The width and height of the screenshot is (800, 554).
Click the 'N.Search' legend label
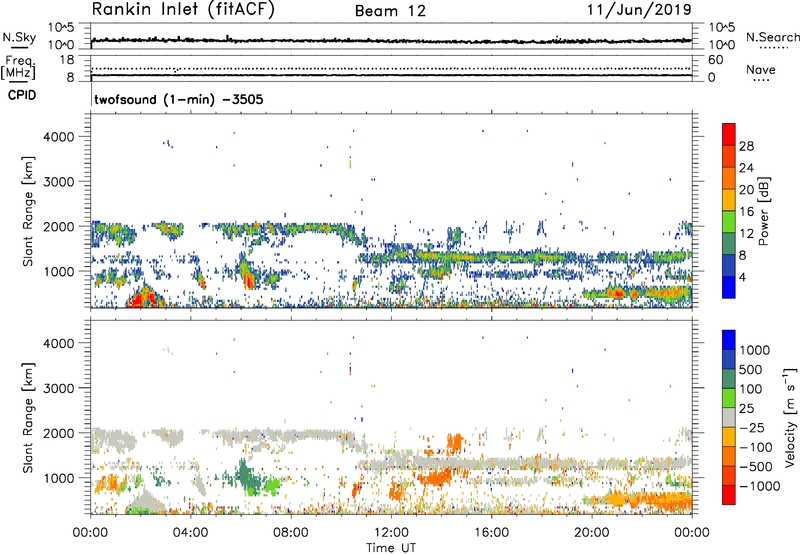(773, 37)
